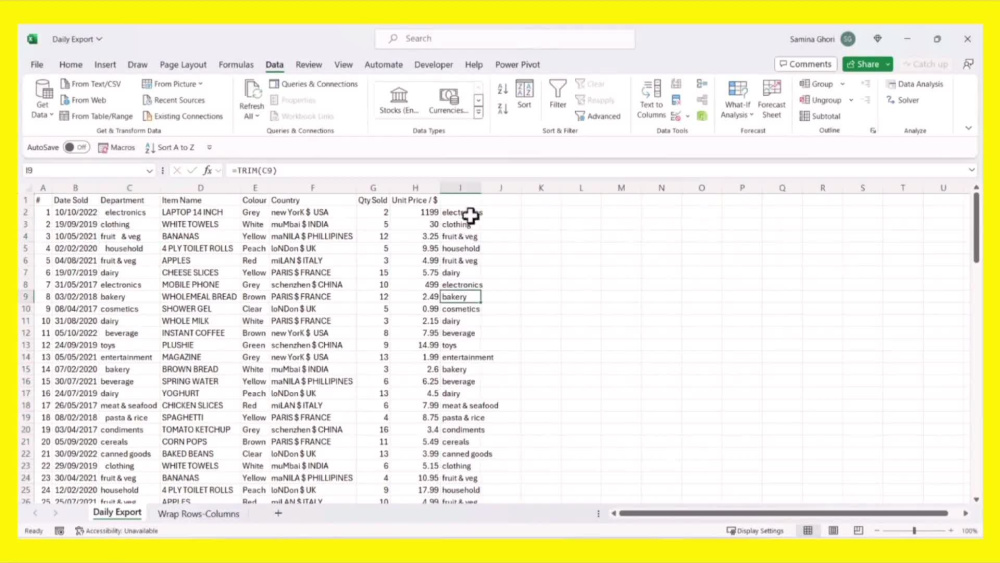Switch to Normal view
The width and height of the screenshot is (1000, 563).
pyautogui.click(x=808, y=530)
